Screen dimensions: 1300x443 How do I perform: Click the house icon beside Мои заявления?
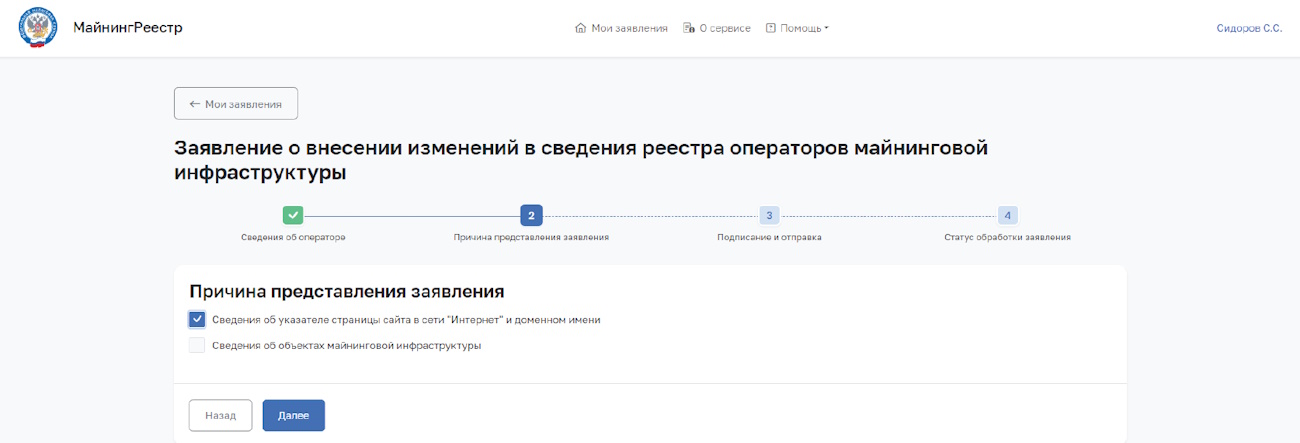tap(580, 28)
